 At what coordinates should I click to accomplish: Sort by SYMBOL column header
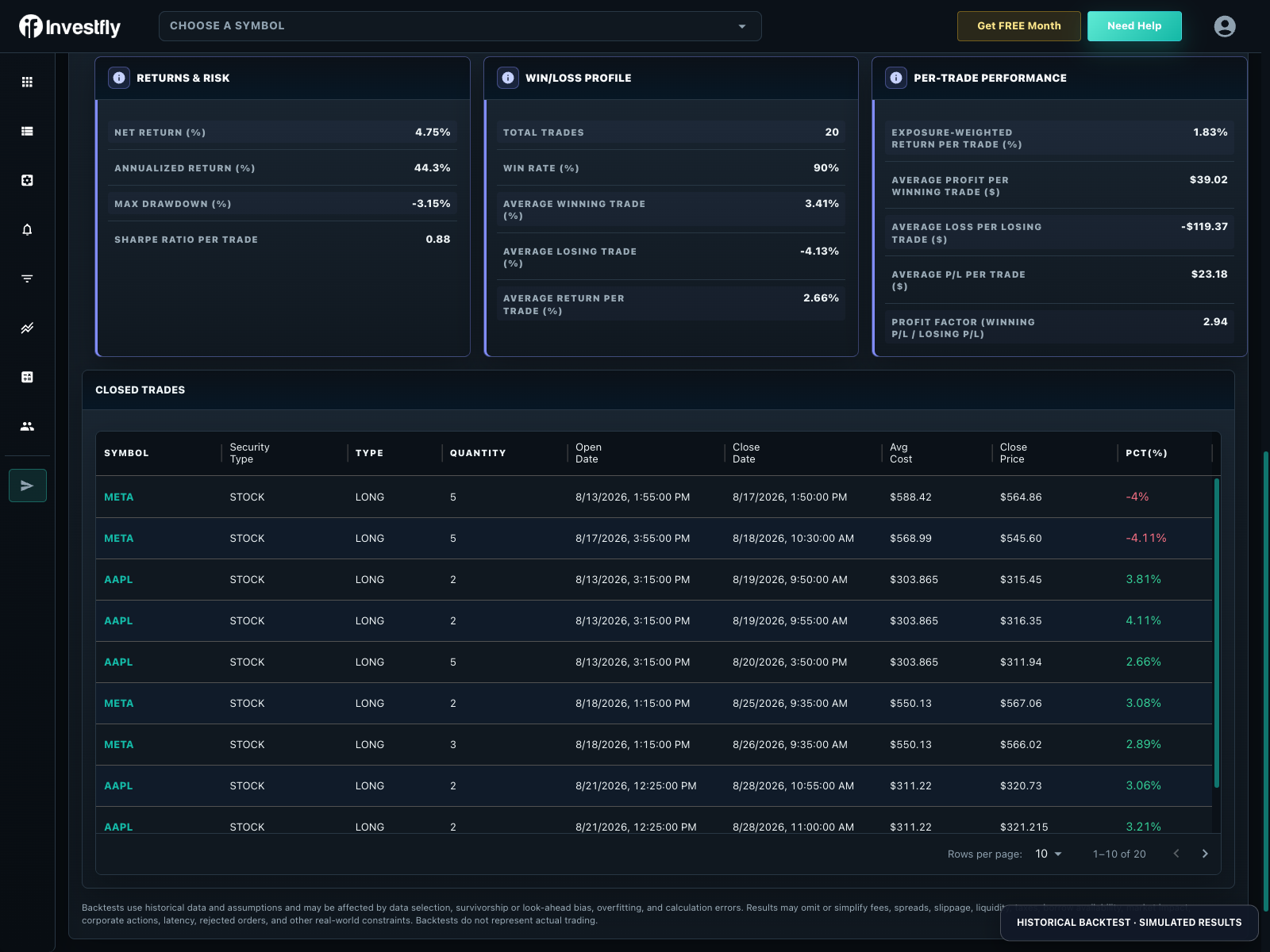click(126, 453)
